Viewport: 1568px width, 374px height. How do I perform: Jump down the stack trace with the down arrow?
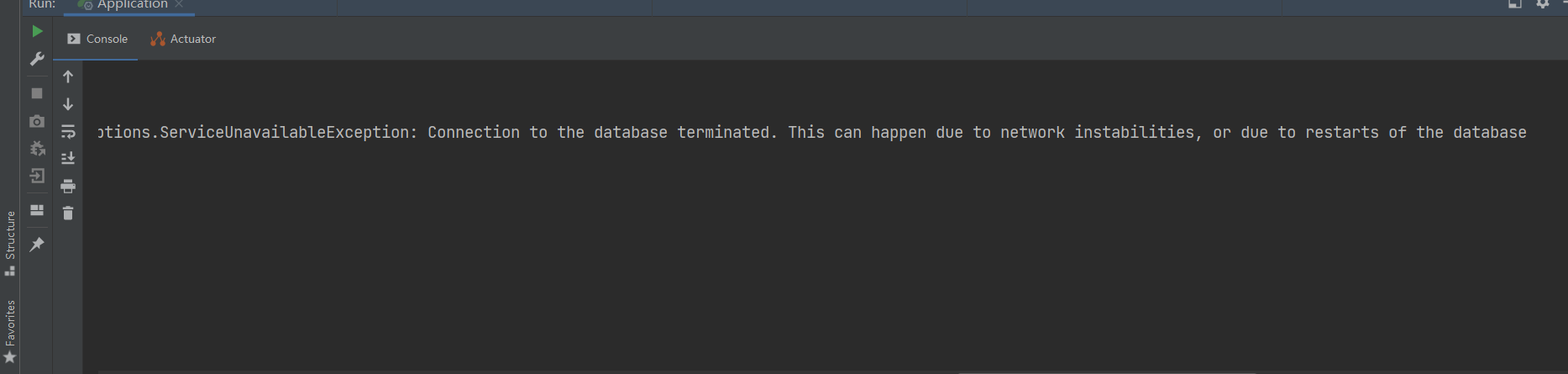(68, 104)
